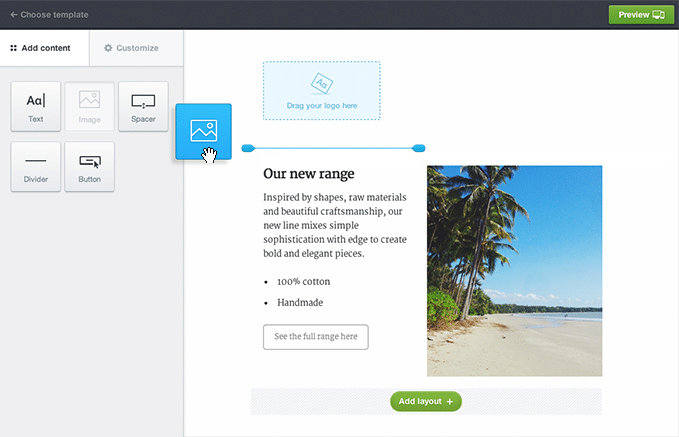Click the Our new range heading
This screenshot has height=437, width=679.
[x=308, y=174]
